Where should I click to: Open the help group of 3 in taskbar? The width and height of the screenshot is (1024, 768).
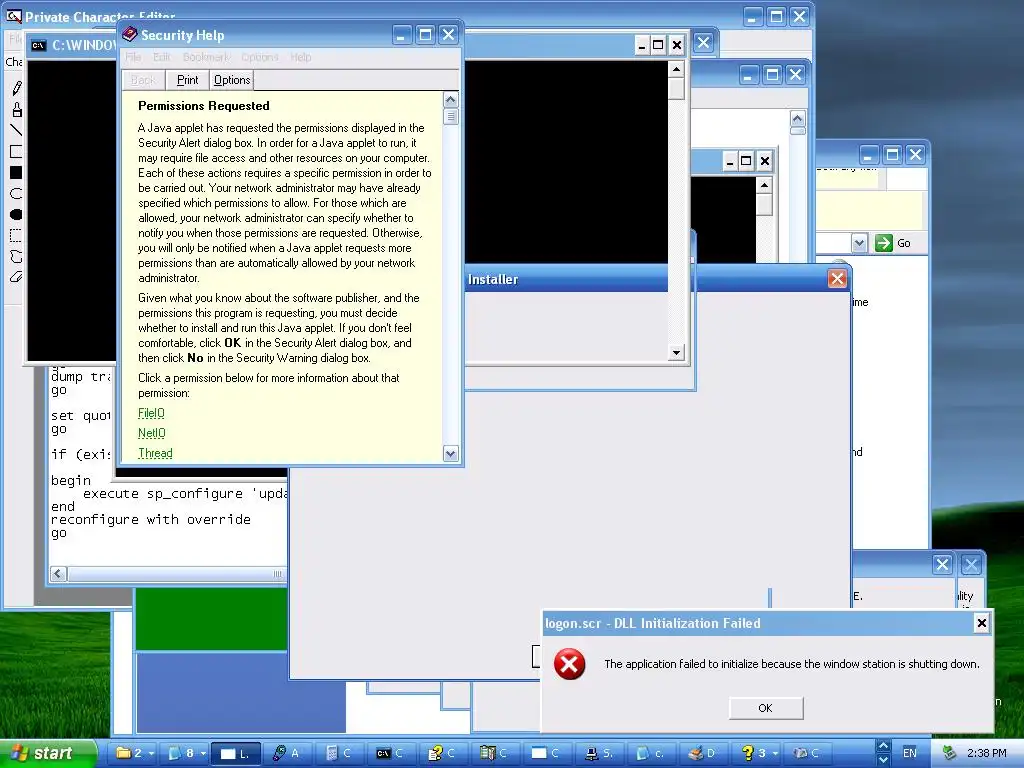[x=758, y=753]
